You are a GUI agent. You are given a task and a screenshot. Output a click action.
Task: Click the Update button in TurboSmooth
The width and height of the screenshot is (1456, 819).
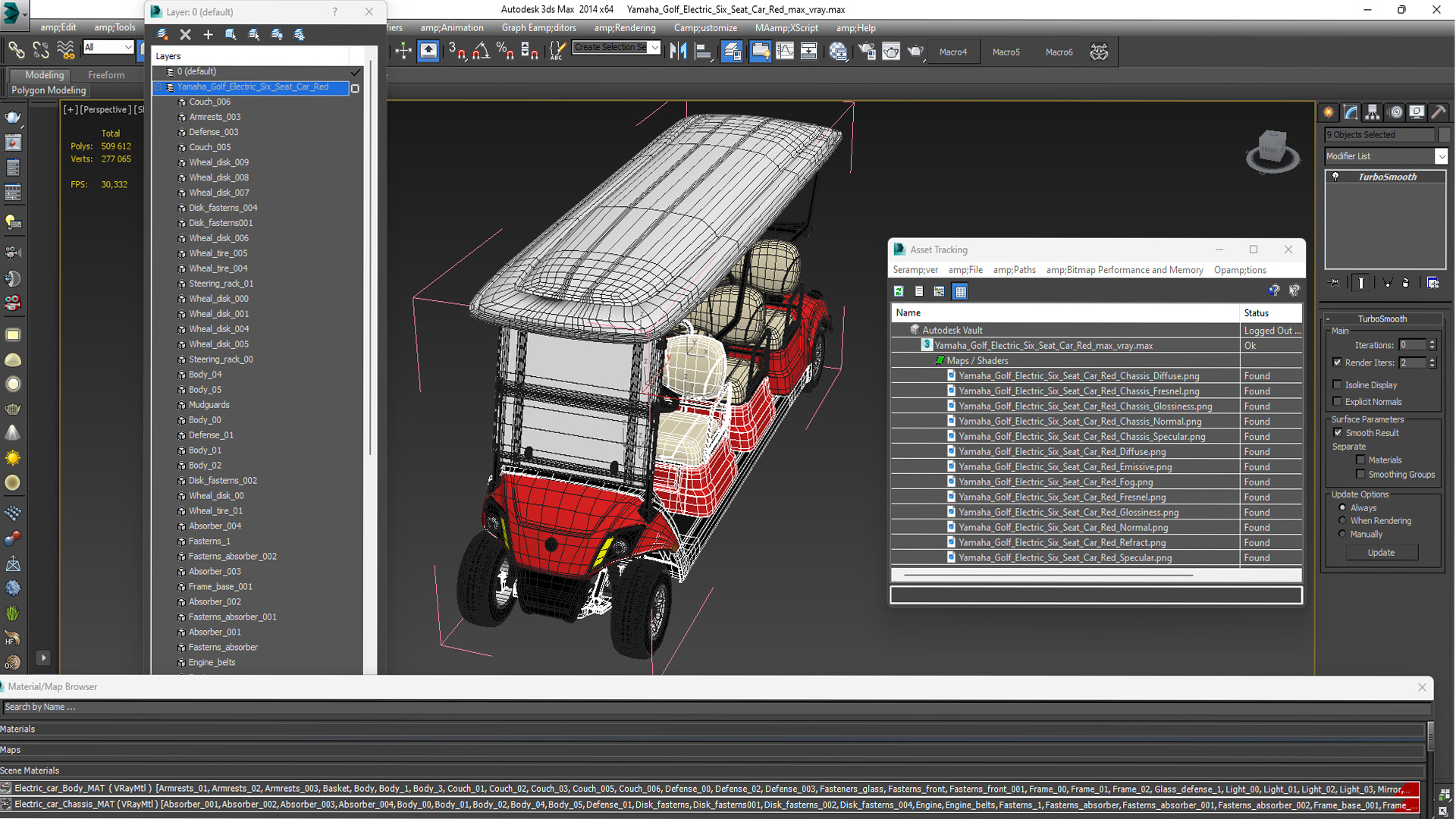[x=1381, y=553]
